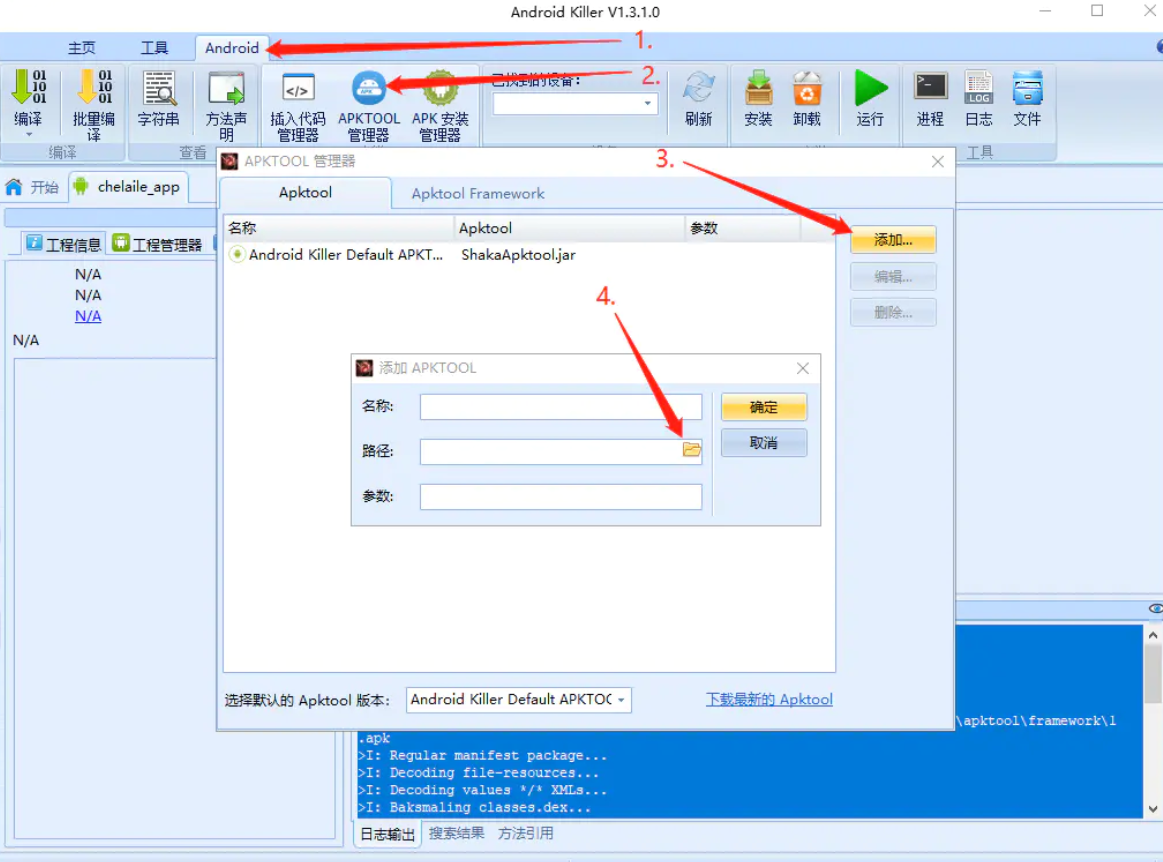Select the 方法引用 tab
The height and width of the screenshot is (862, 1163).
coord(525,833)
